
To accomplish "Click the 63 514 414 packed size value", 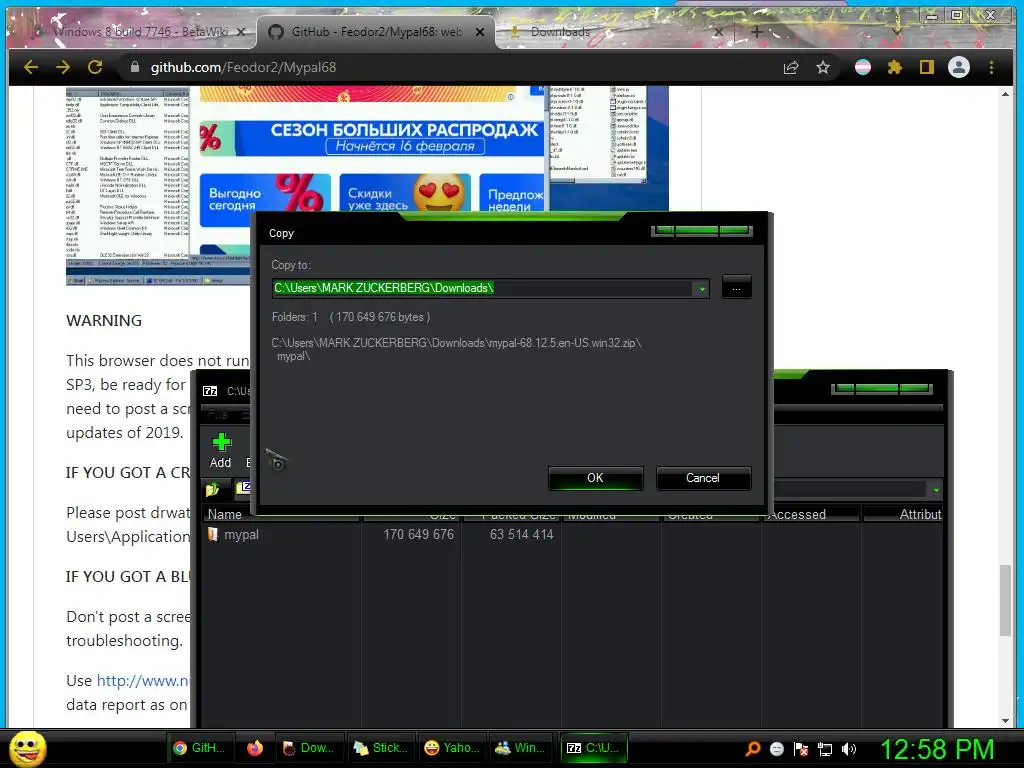I will click(521, 534).
